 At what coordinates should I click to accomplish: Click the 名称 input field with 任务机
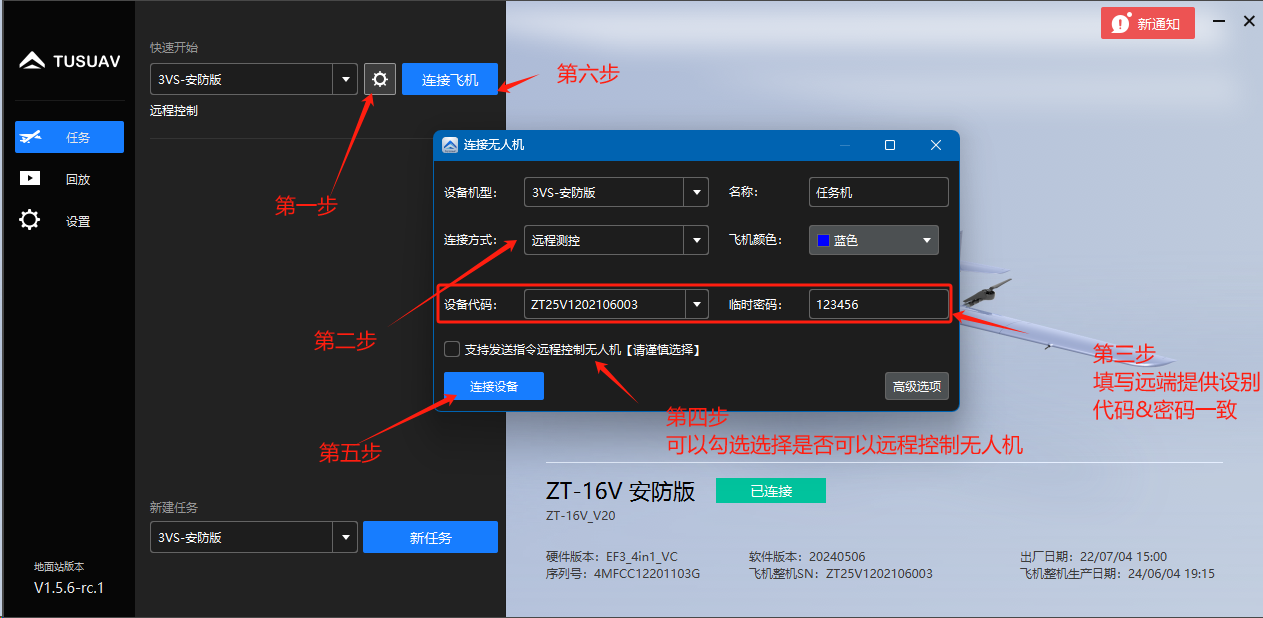[x=878, y=192]
